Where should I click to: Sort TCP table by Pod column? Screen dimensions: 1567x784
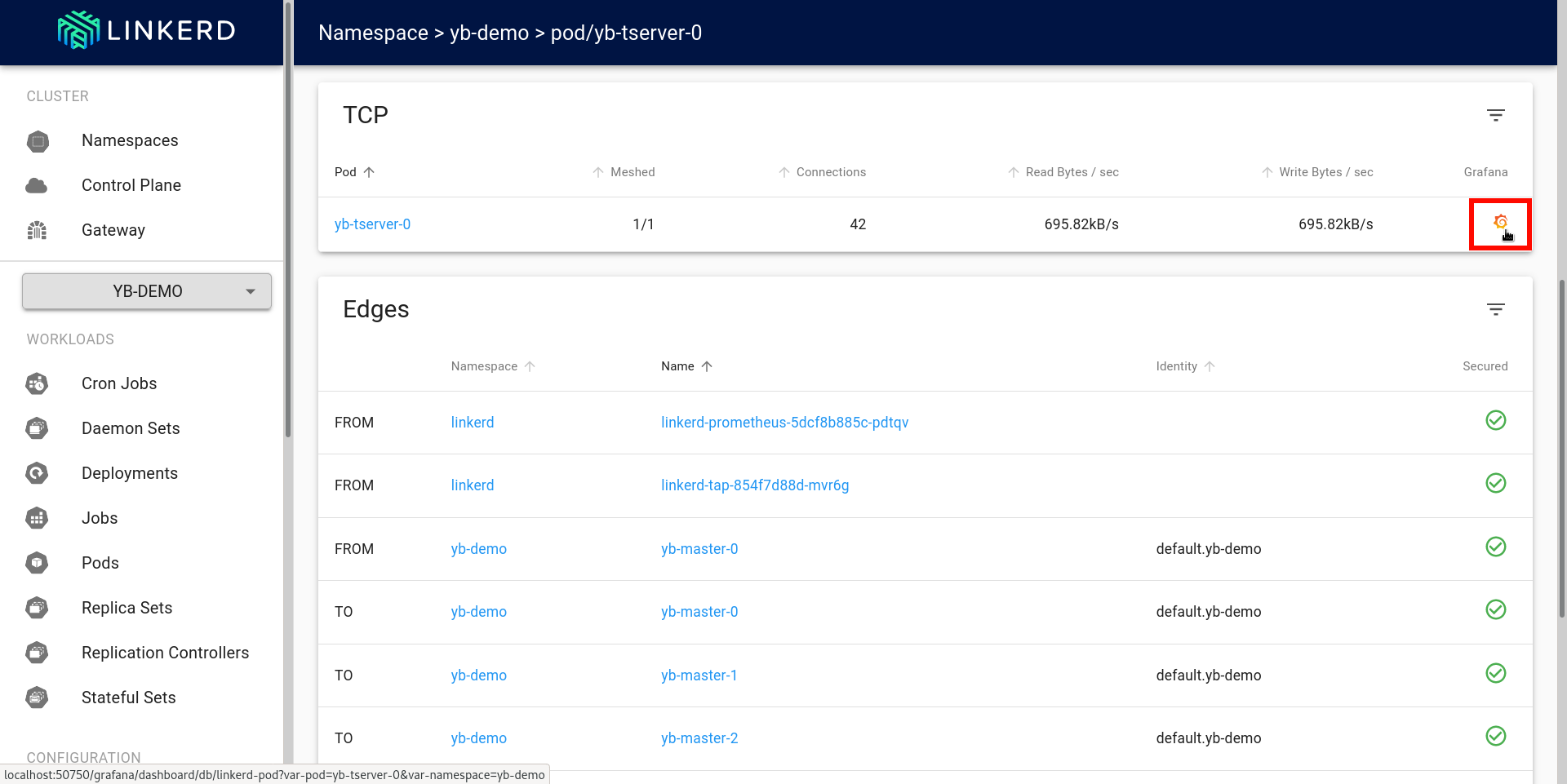pyautogui.click(x=354, y=172)
